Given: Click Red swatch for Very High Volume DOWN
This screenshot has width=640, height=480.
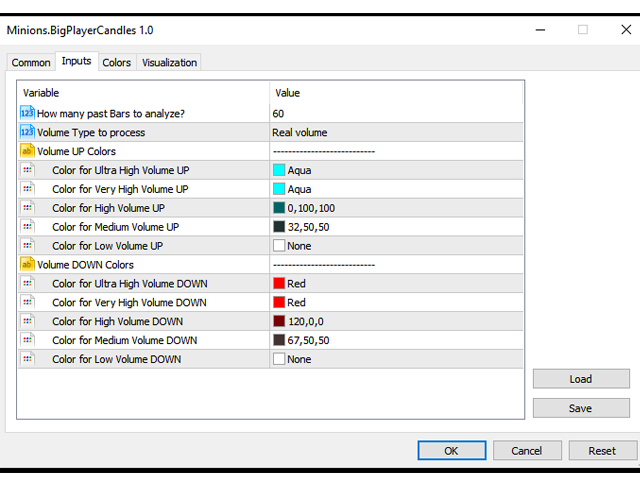Looking at the screenshot, I should [x=279, y=302].
